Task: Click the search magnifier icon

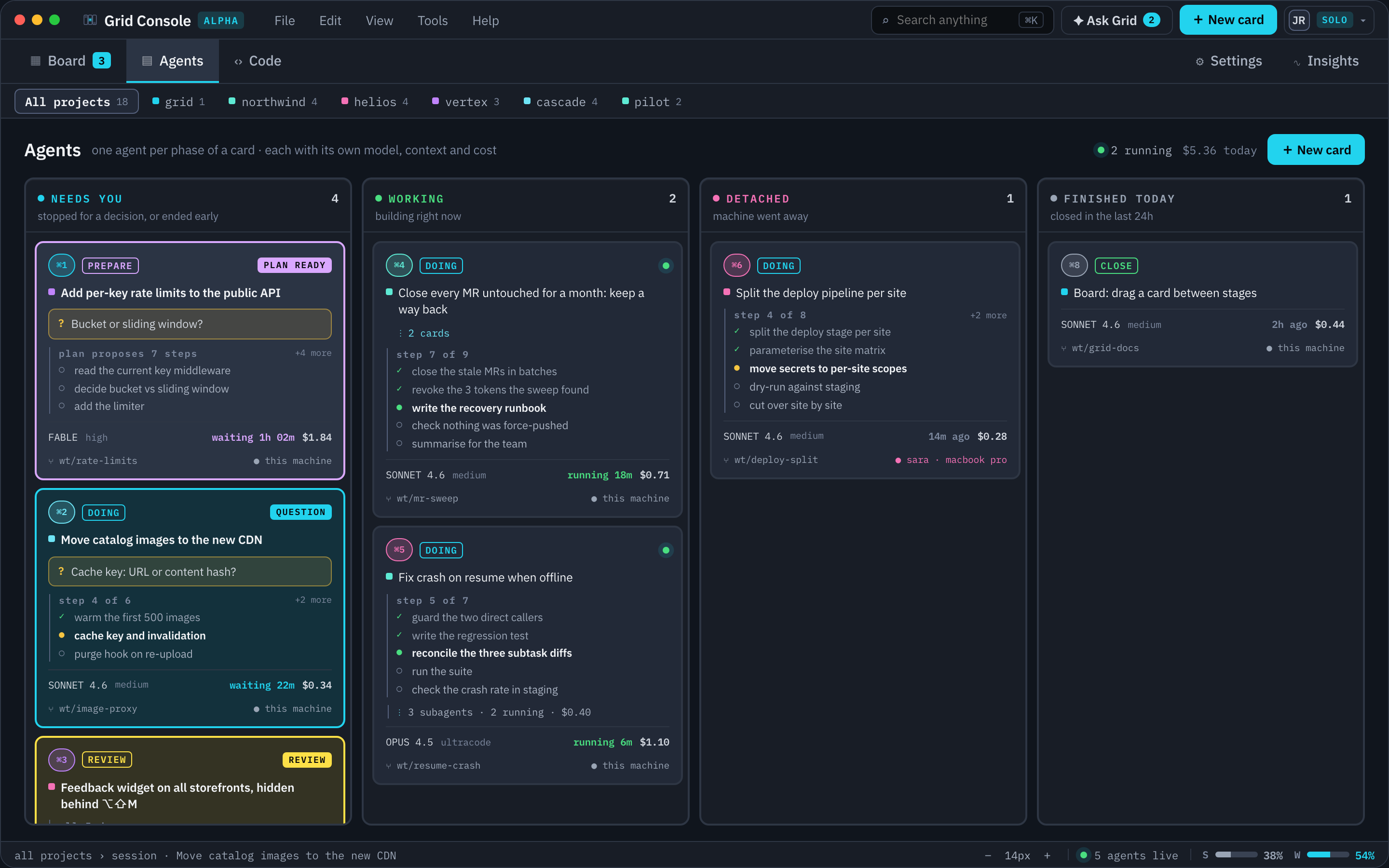Action: click(885, 21)
